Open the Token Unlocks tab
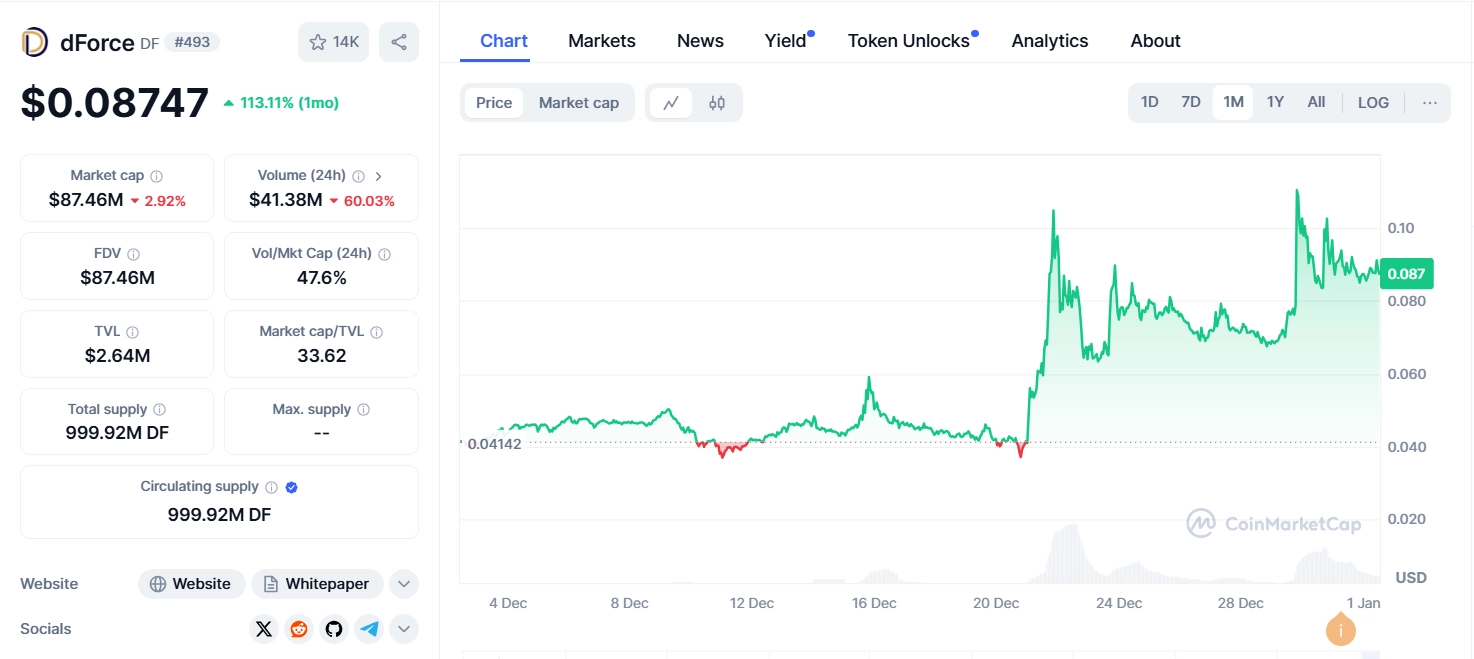This screenshot has width=1474, height=659. [x=908, y=40]
